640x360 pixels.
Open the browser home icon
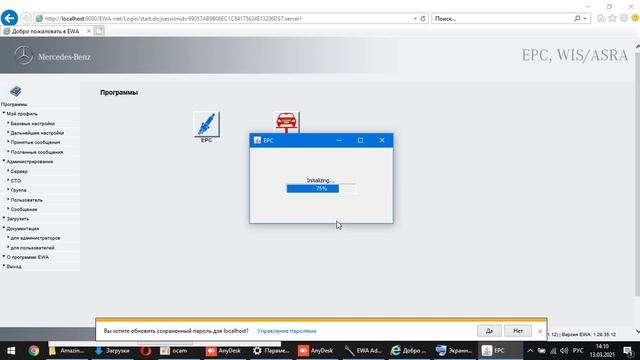(x=601, y=18)
